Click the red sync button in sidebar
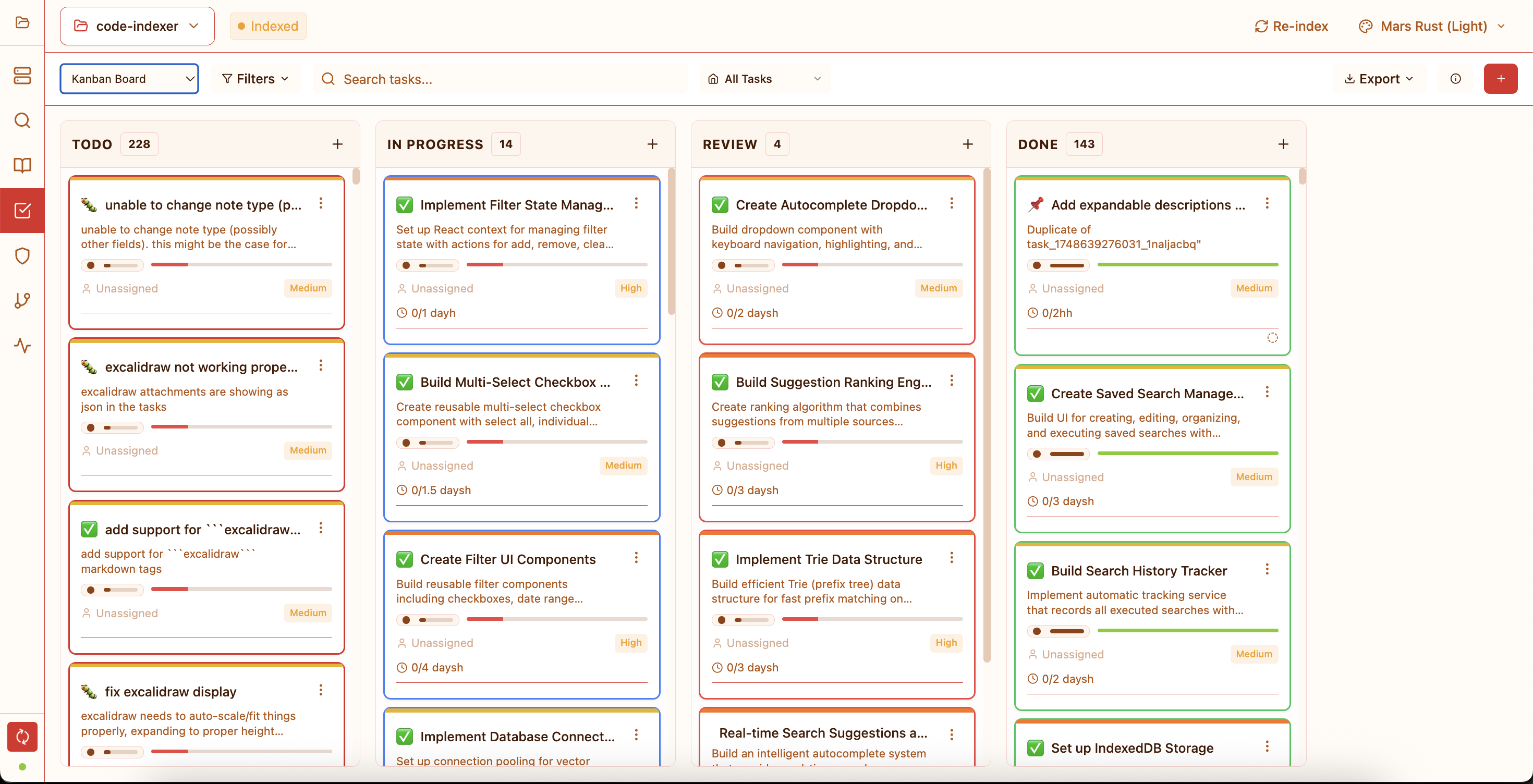The width and height of the screenshot is (1533, 784). click(22, 737)
